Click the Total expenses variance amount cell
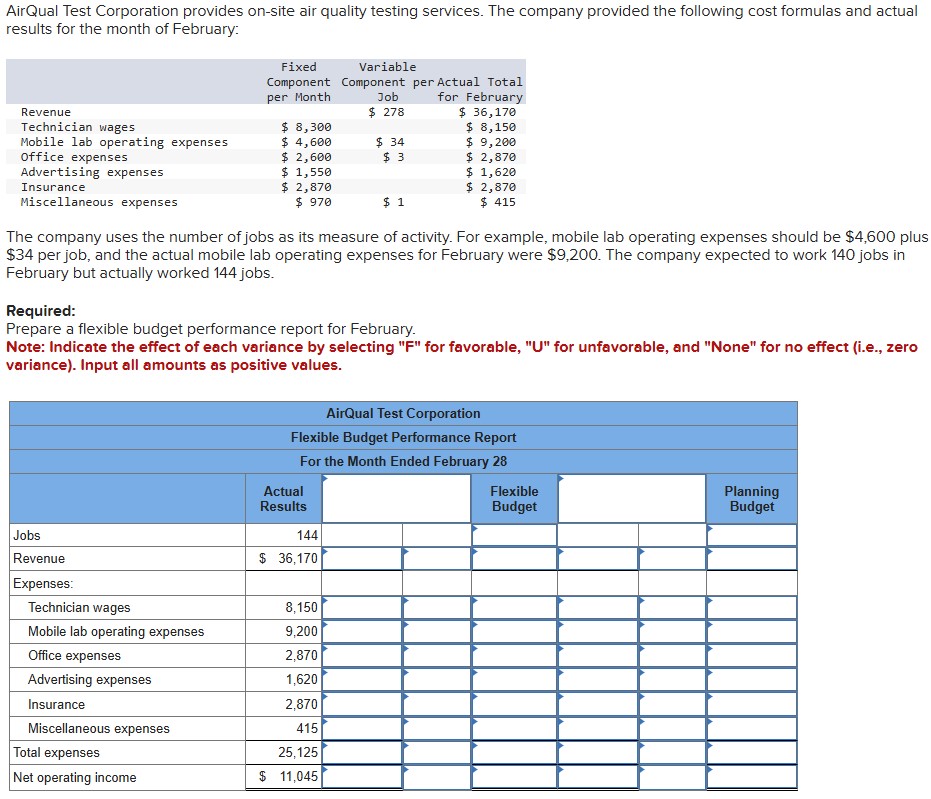The width and height of the screenshot is (931, 799). (360, 752)
